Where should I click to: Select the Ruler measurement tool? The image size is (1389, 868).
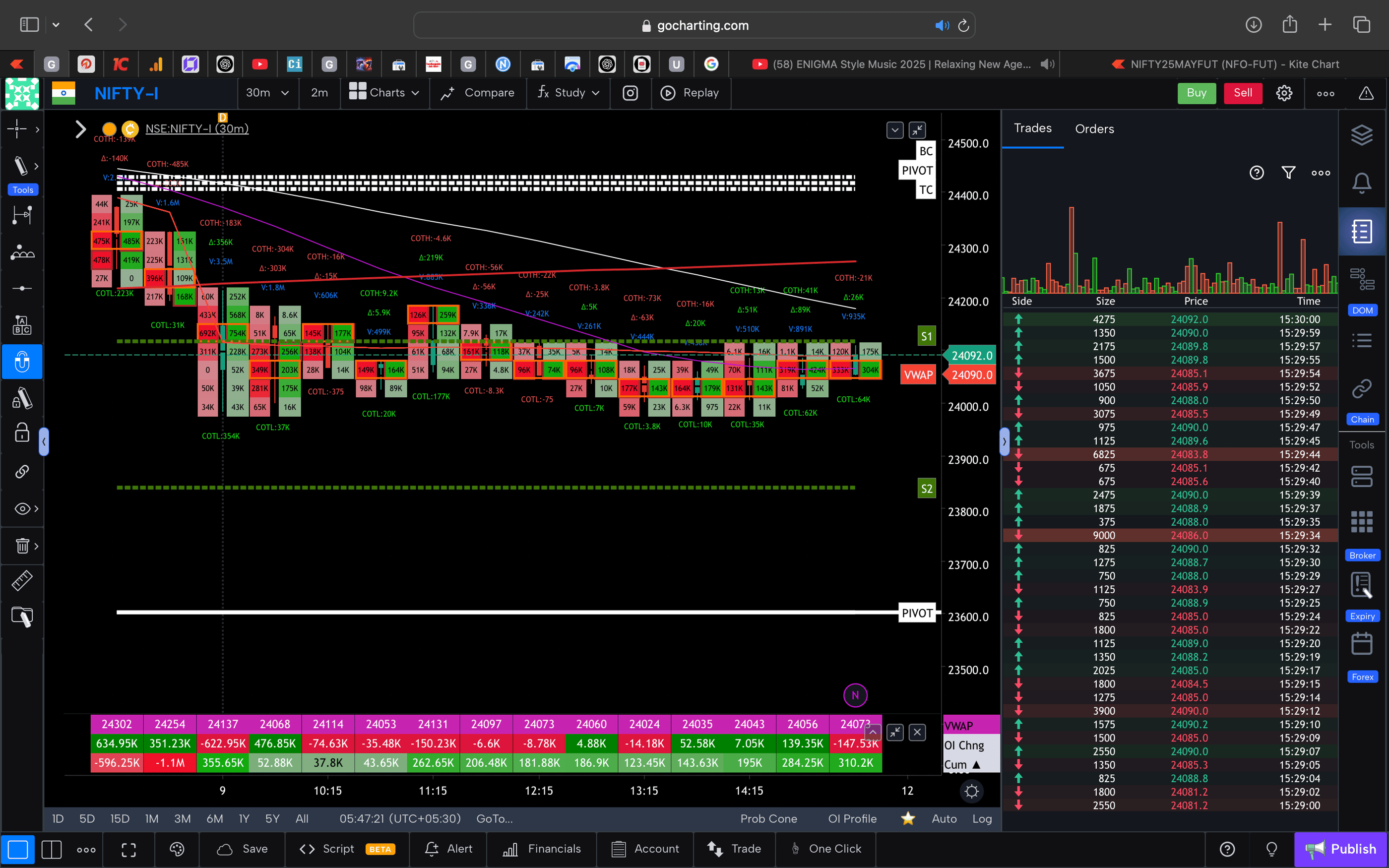pyautogui.click(x=22, y=580)
